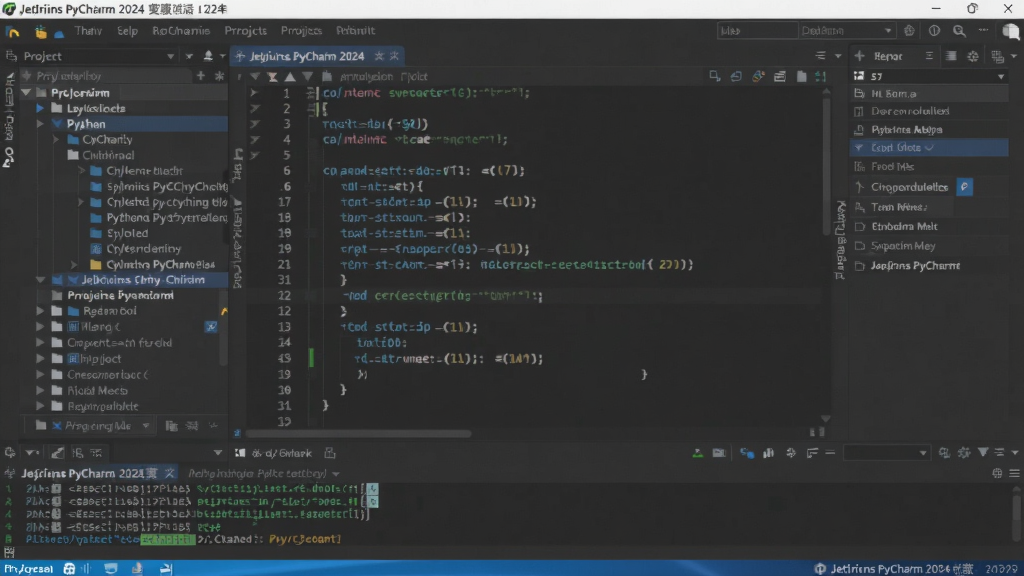Click the bell icon in the Project panel header
The image size is (1024, 576).
click(x=208, y=56)
